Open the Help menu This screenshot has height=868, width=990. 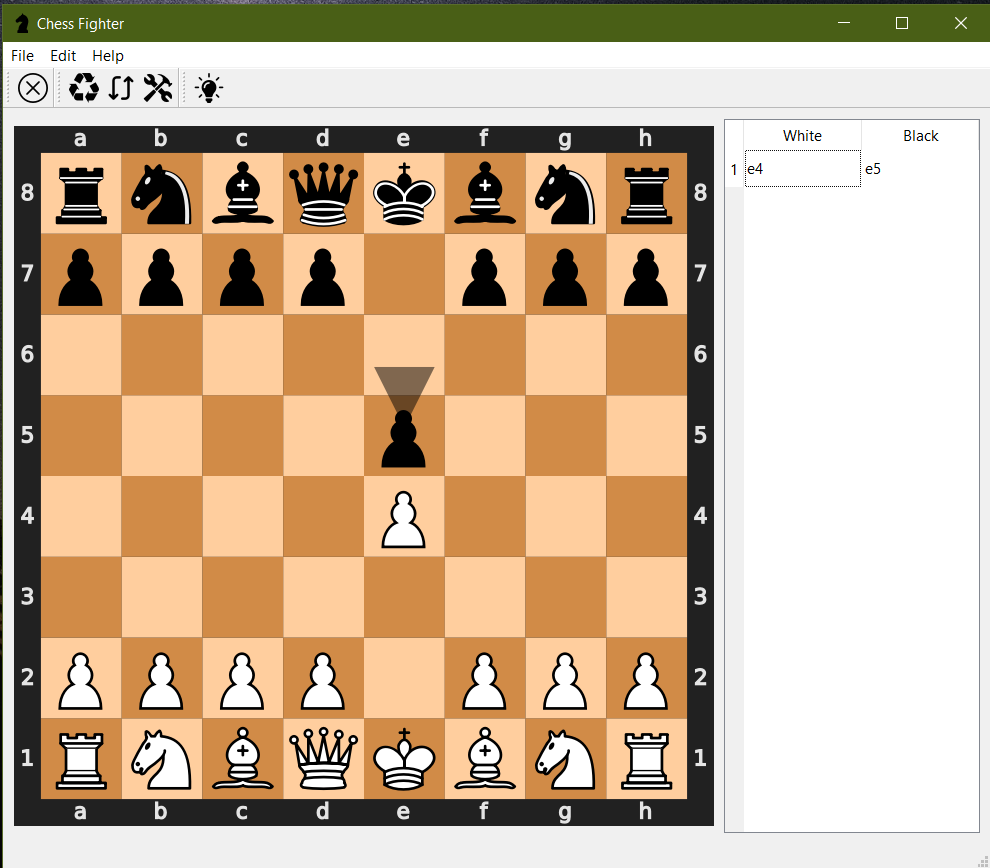click(x=107, y=56)
